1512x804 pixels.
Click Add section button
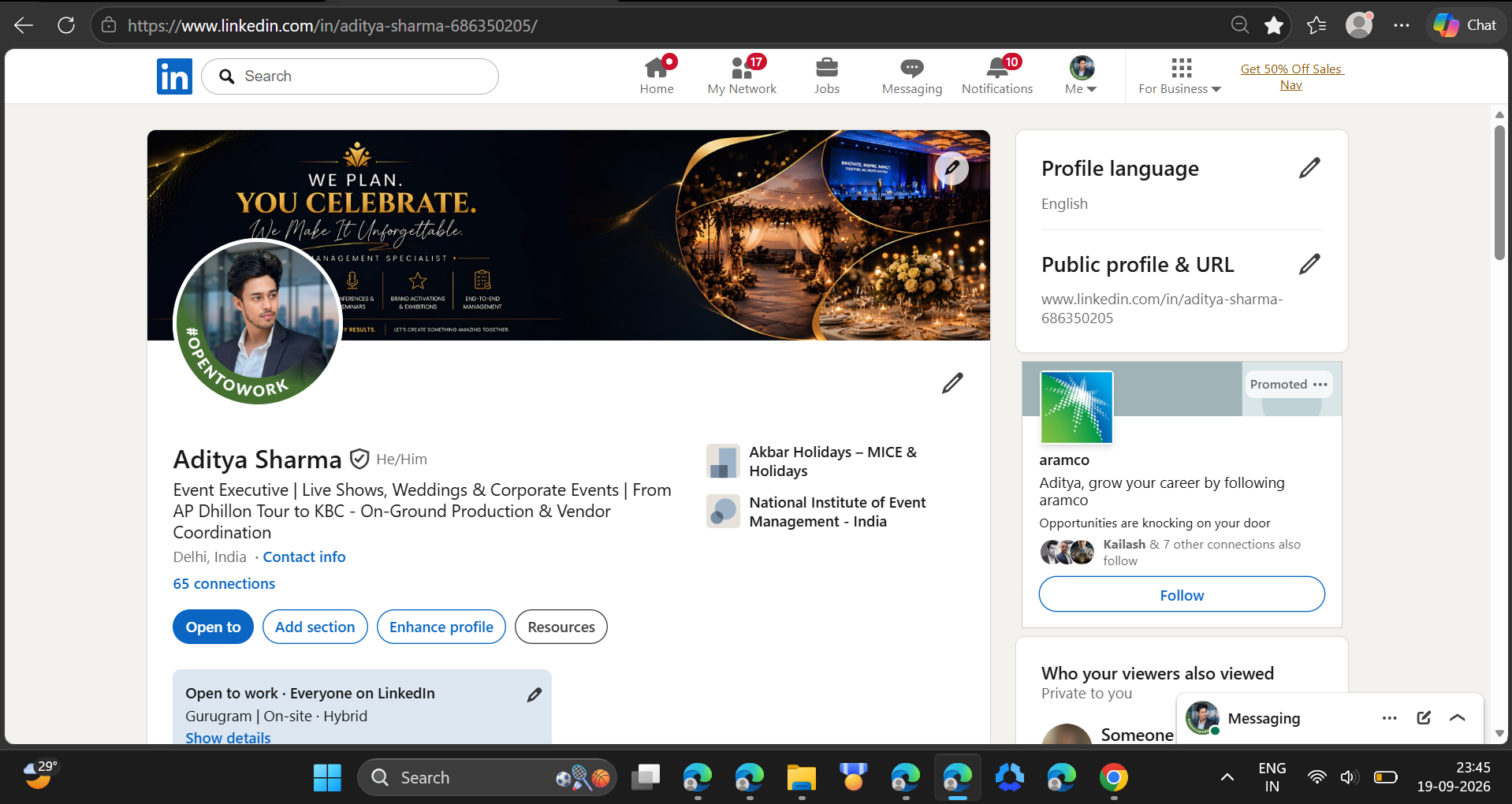pos(315,627)
